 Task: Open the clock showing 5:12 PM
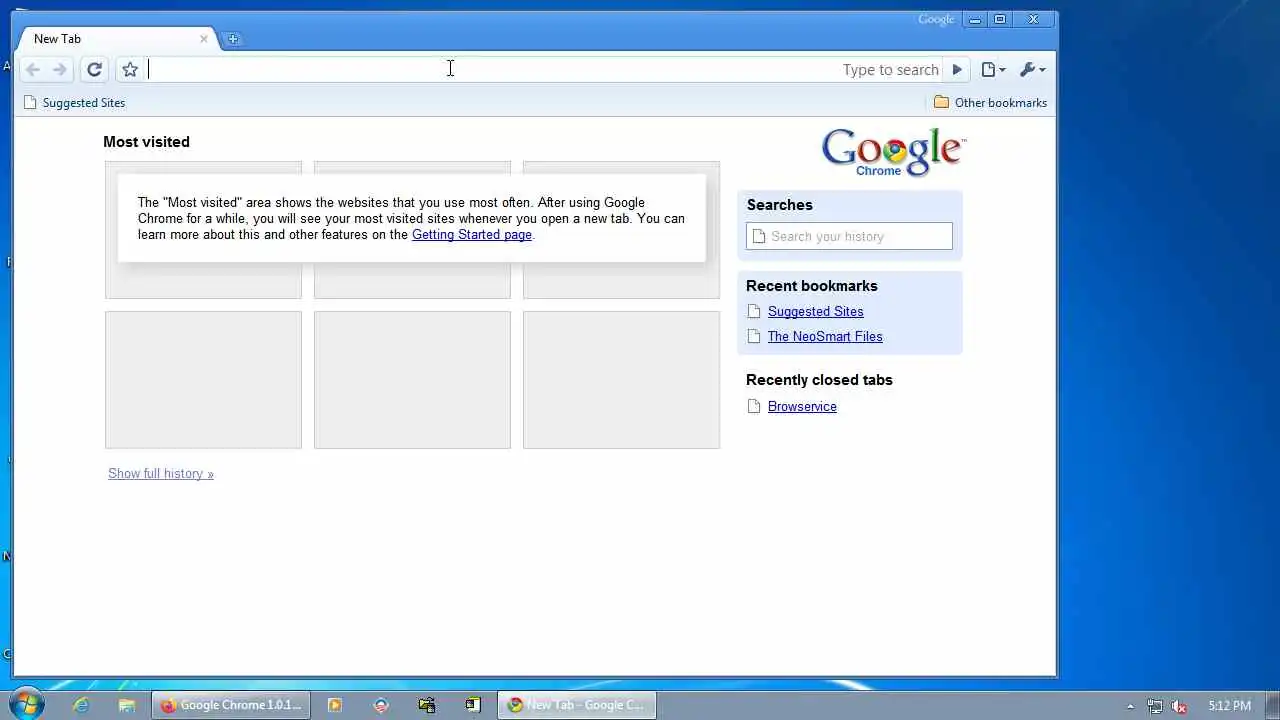click(1230, 706)
